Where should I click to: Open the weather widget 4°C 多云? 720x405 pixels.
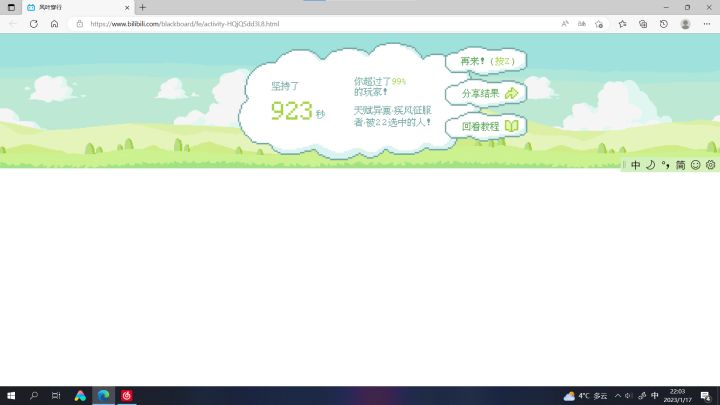pyautogui.click(x=585, y=396)
